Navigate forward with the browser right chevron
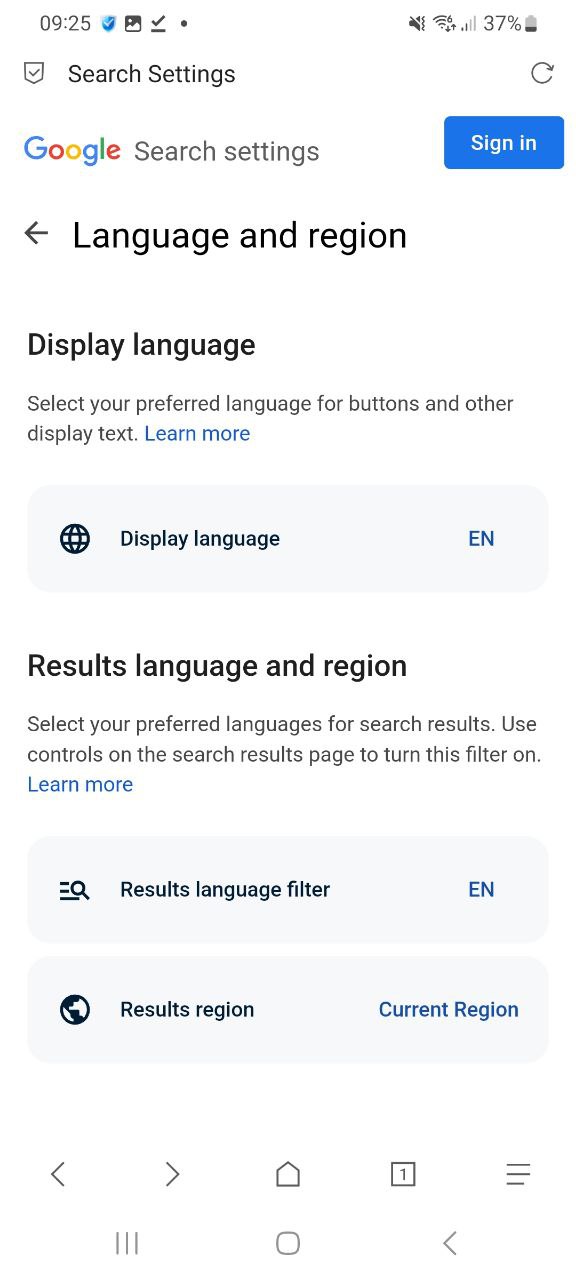Screen dimensions: 576x1280 coord(173,1174)
